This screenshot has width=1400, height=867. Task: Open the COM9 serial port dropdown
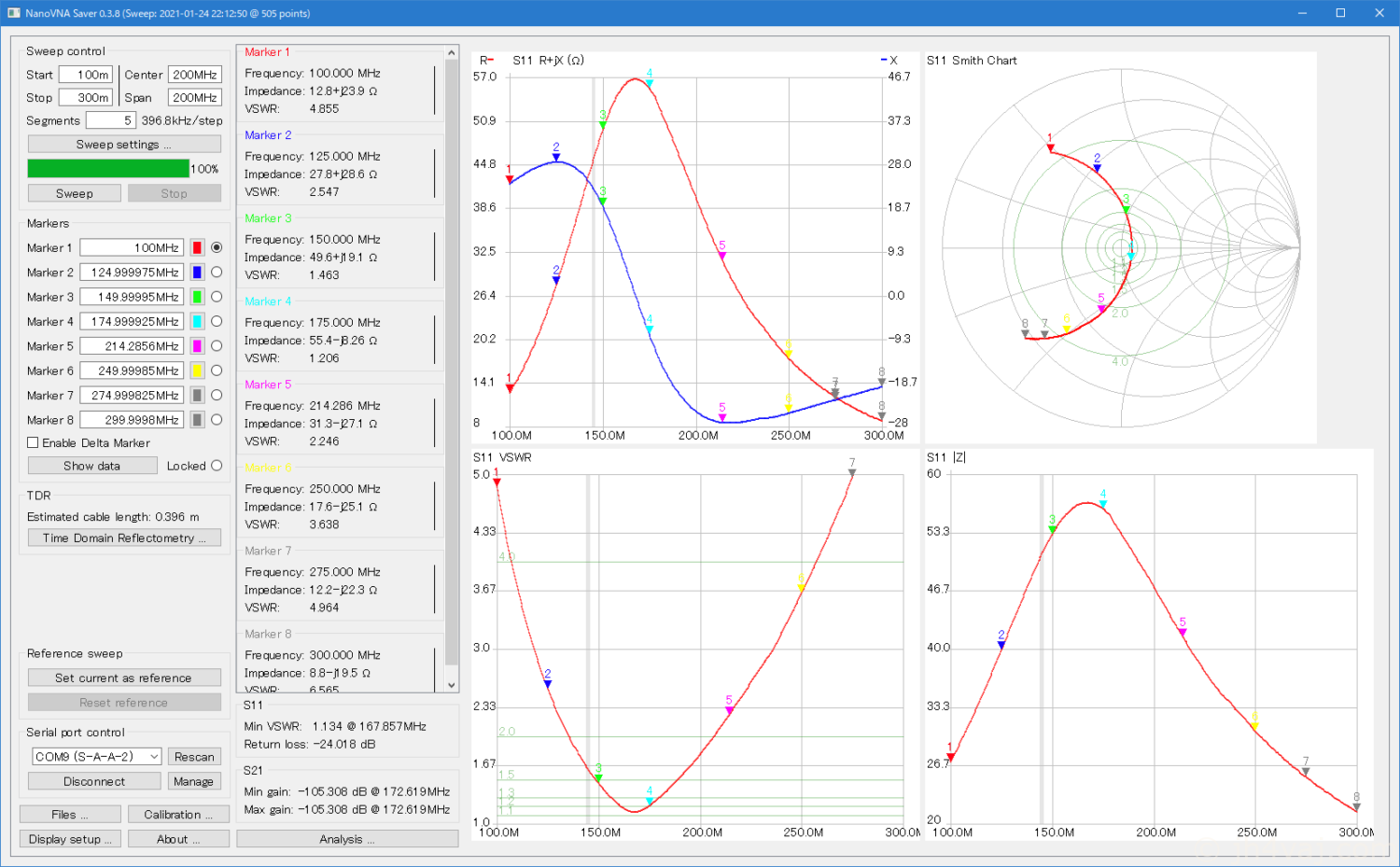97,757
